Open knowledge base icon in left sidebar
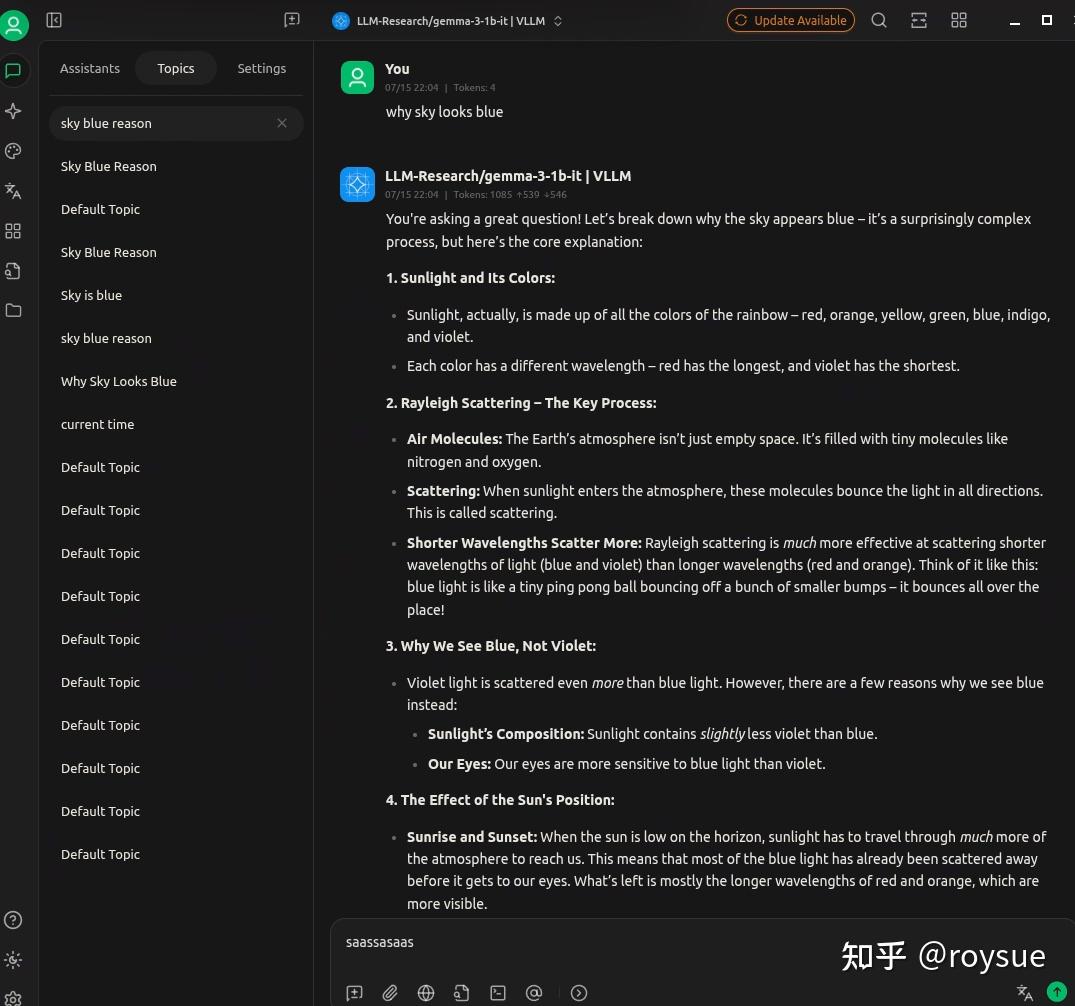This screenshot has width=1075, height=1006. tap(13, 271)
